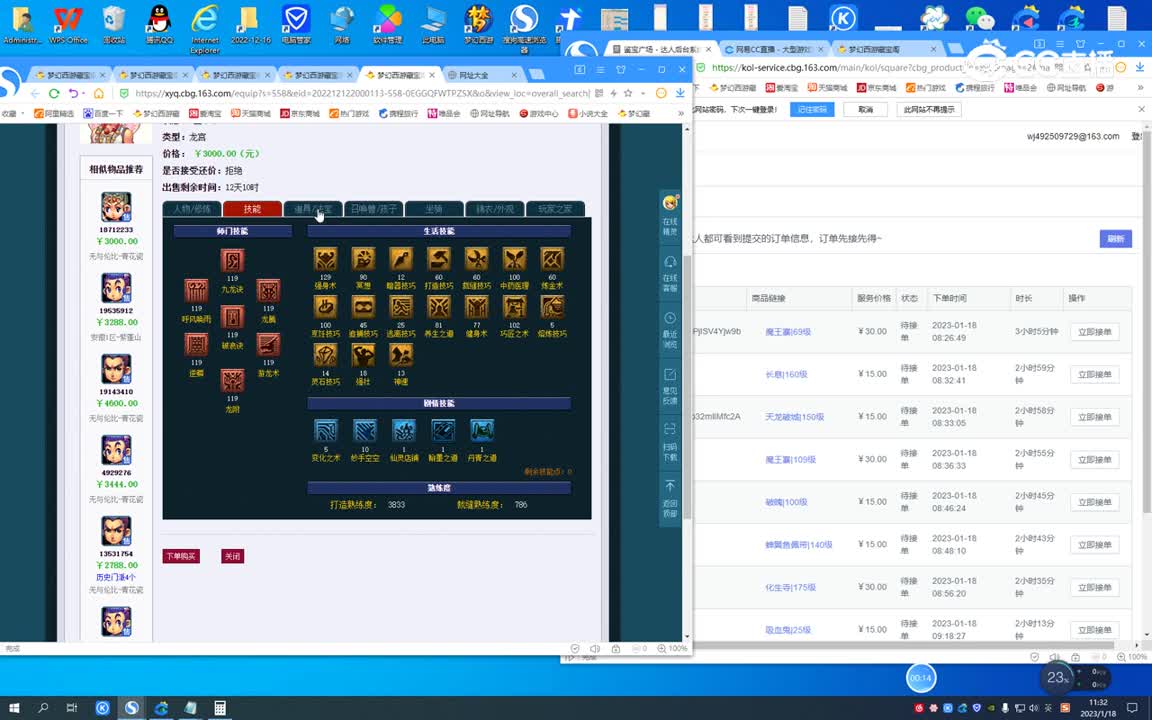Click the 仙灵店铺 plot skill icon
1152x720 pixels.
pyautogui.click(x=403, y=431)
